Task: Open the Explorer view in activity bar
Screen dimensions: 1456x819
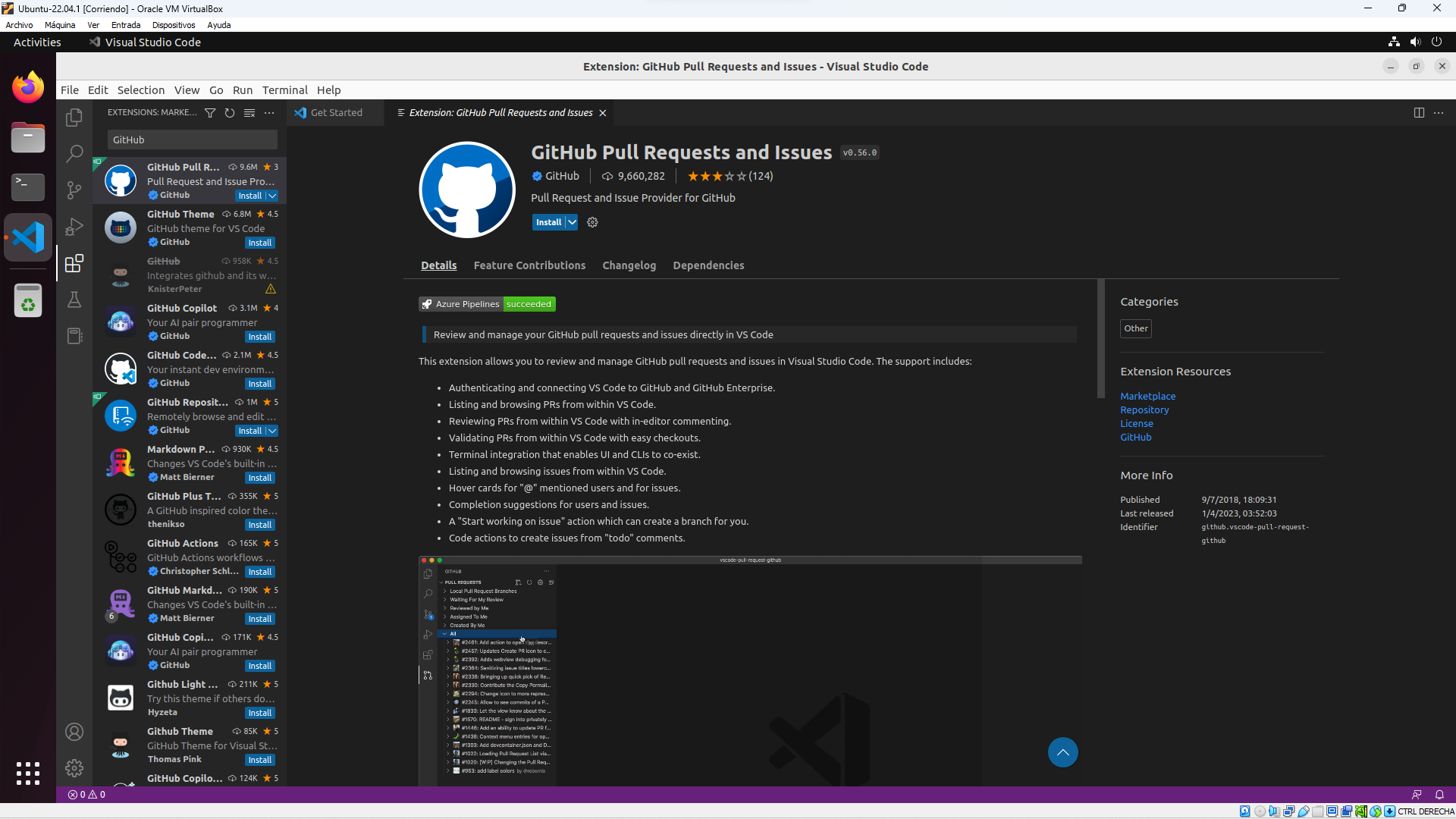Action: point(74,118)
